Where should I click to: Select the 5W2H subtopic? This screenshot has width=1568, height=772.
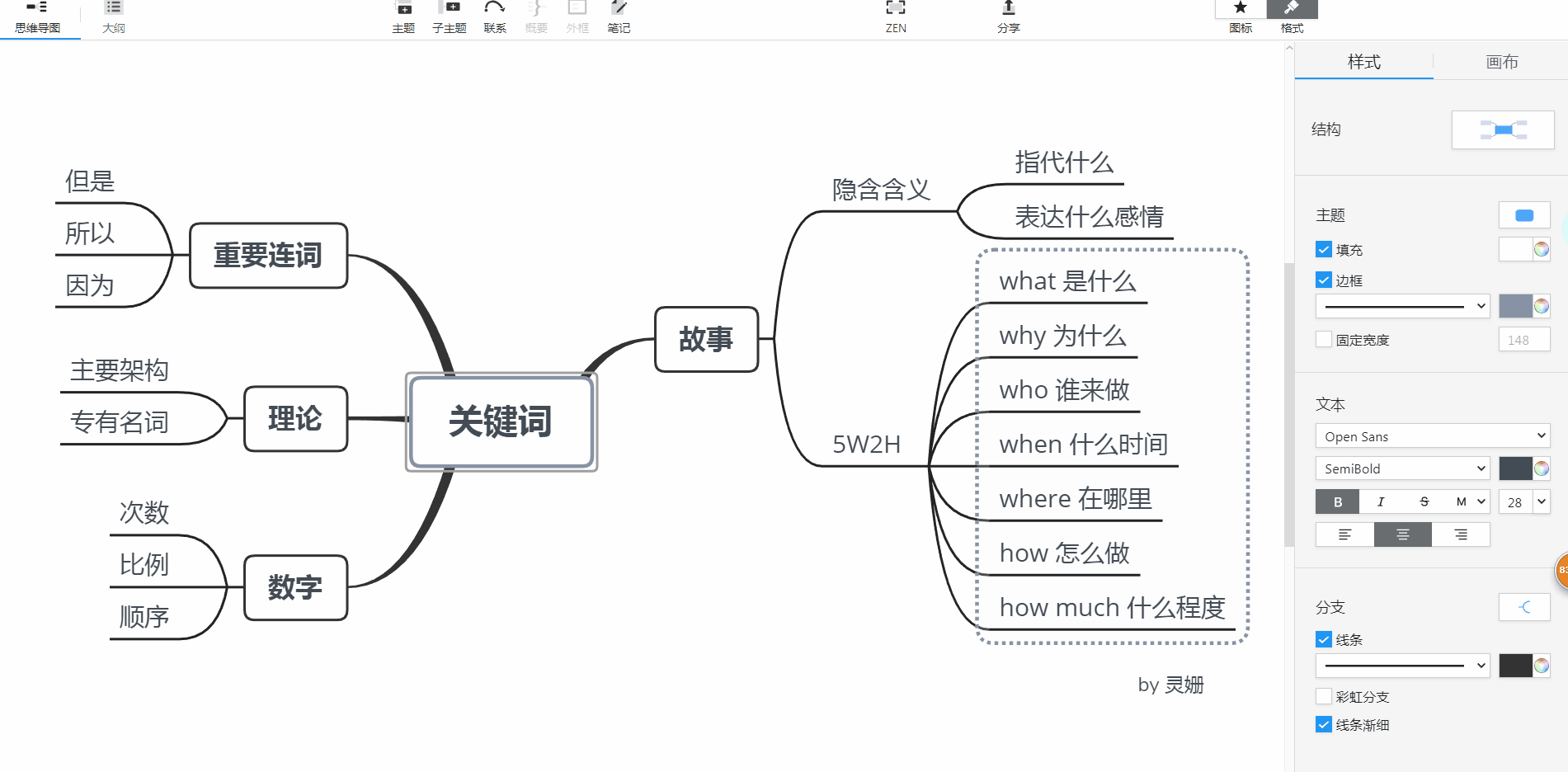(x=866, y=445)
